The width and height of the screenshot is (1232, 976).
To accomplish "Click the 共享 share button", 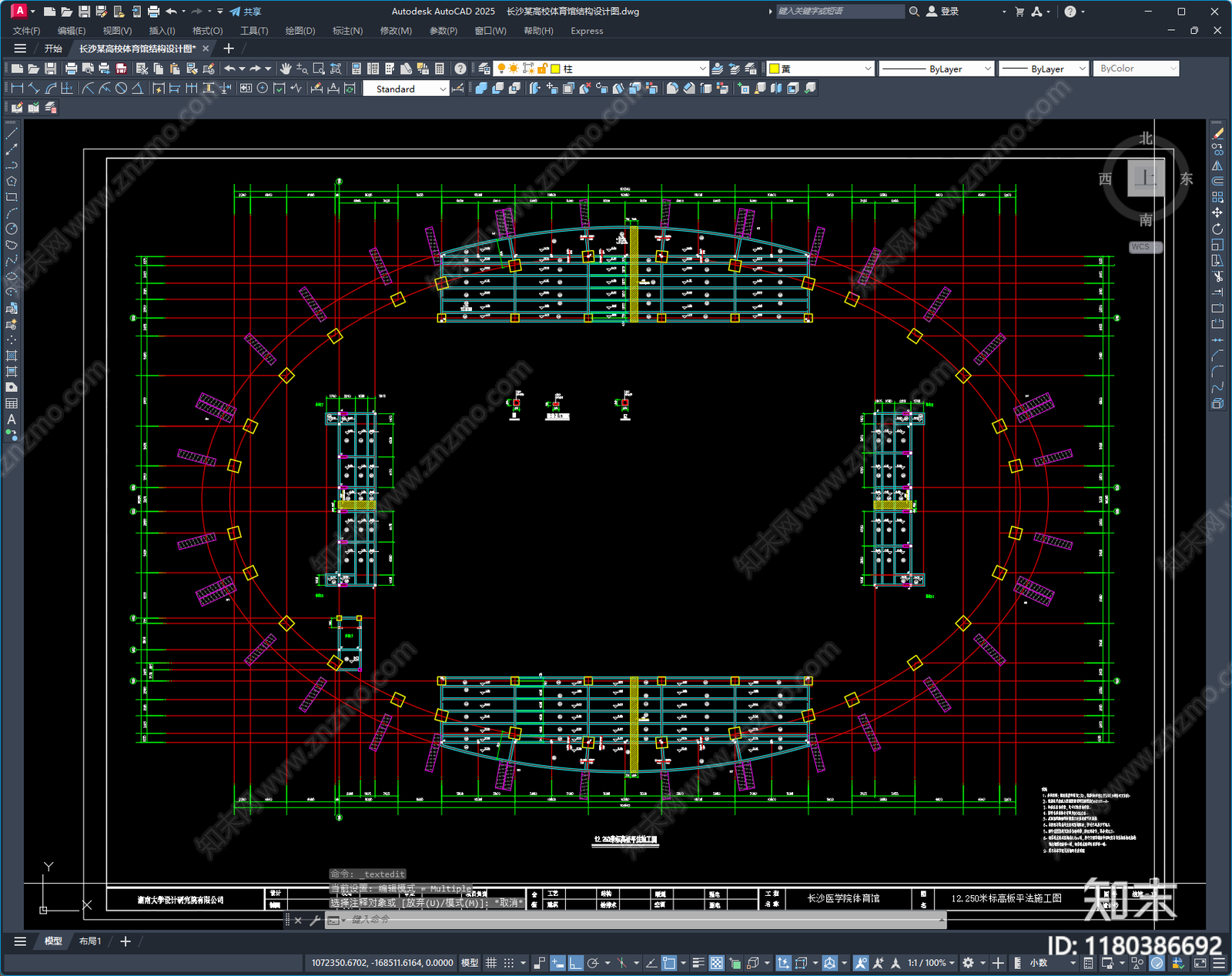I will 246,12.
